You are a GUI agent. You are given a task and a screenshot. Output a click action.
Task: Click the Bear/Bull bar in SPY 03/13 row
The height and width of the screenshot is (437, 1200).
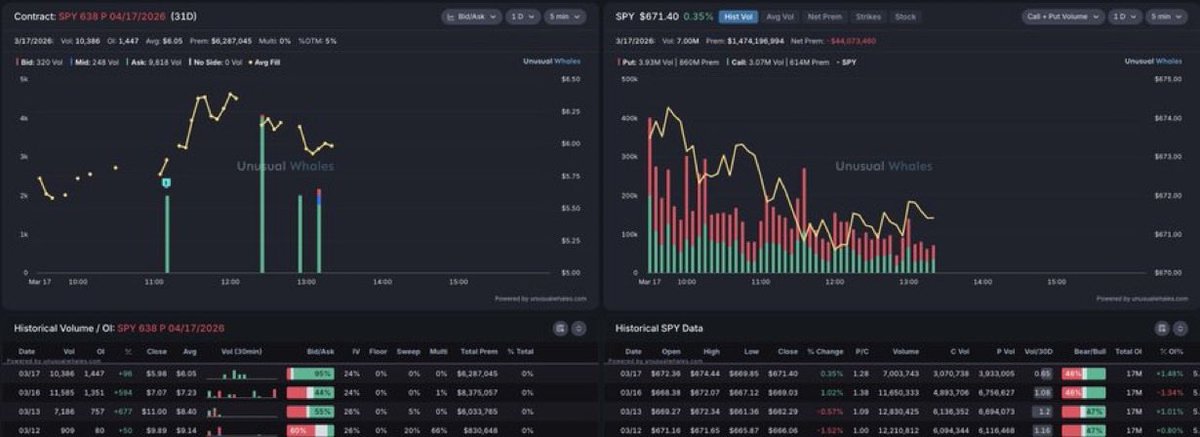point(1084,411)
